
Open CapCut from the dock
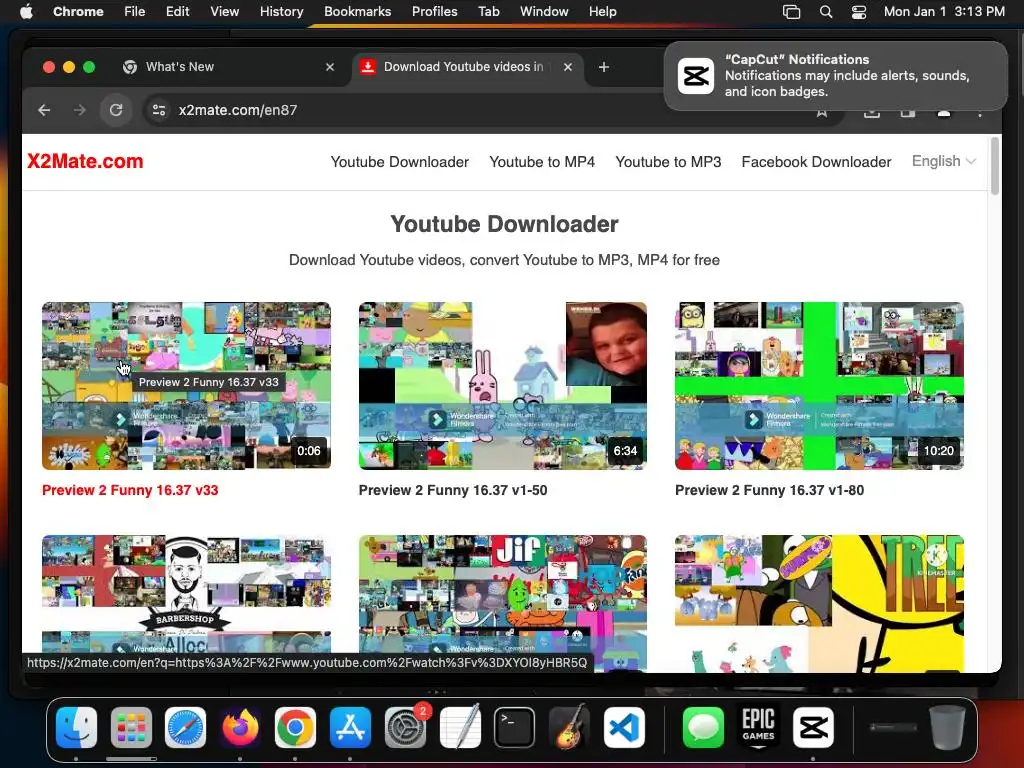(x=813, y=727)
